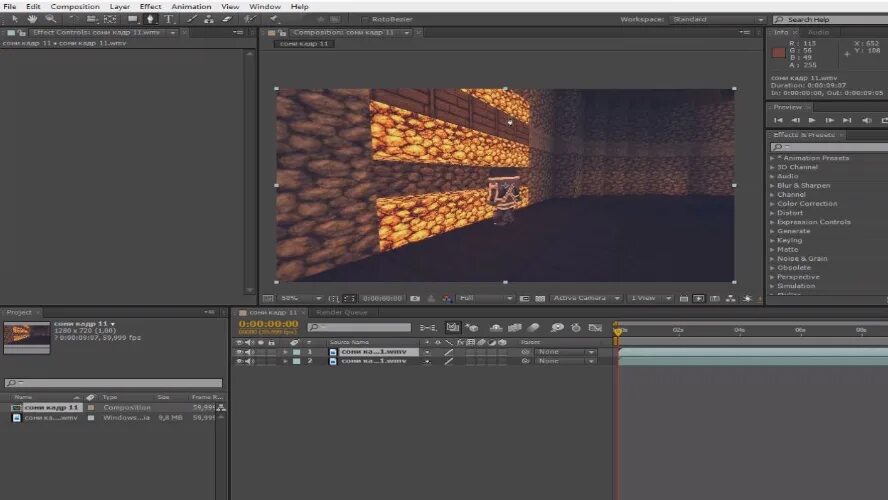Open the Parent None dropdown for layer 2
This screenshot has width=888, height=500.
tap(565, 361)
